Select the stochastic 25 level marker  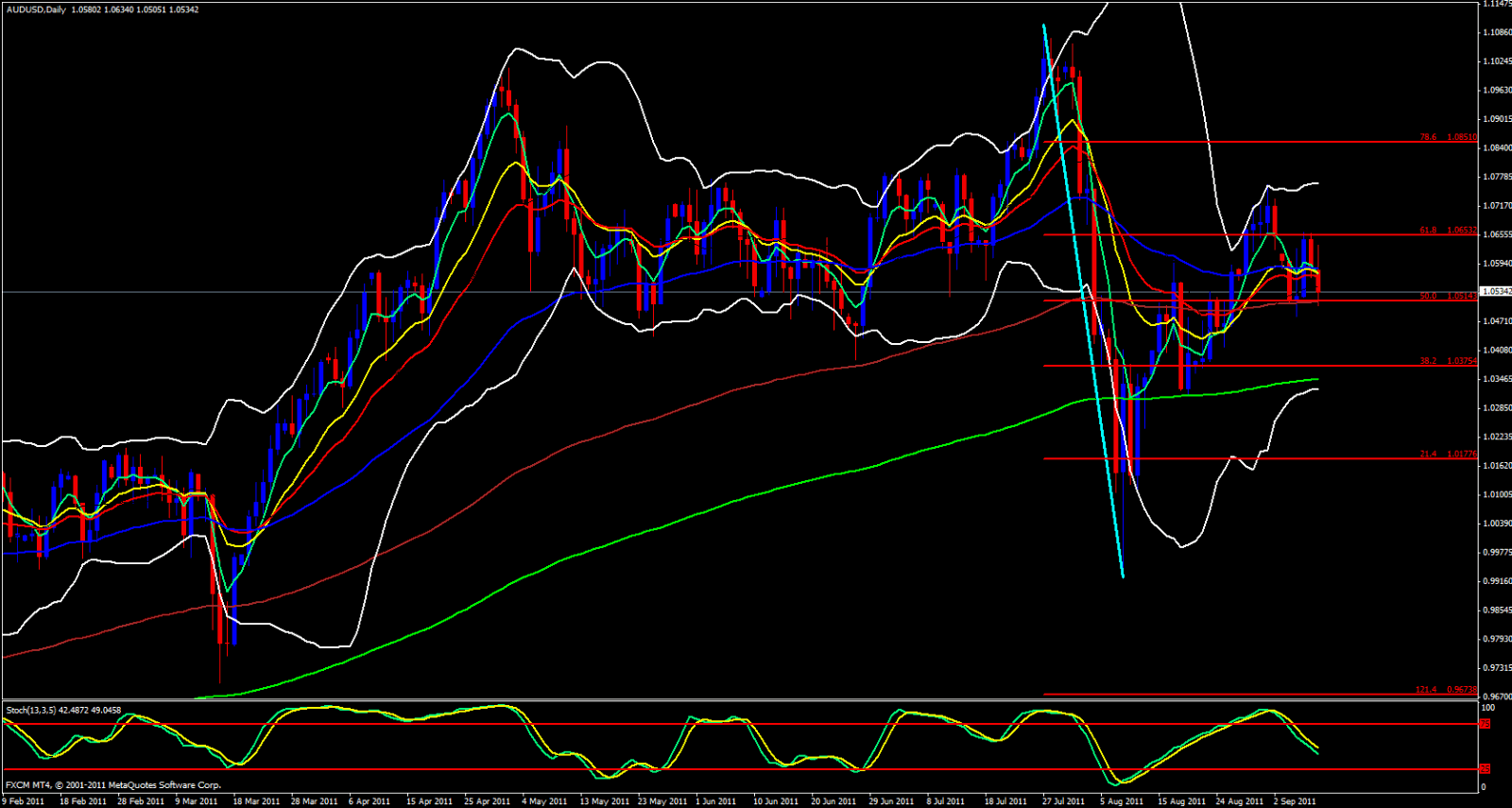(1485, 769)
